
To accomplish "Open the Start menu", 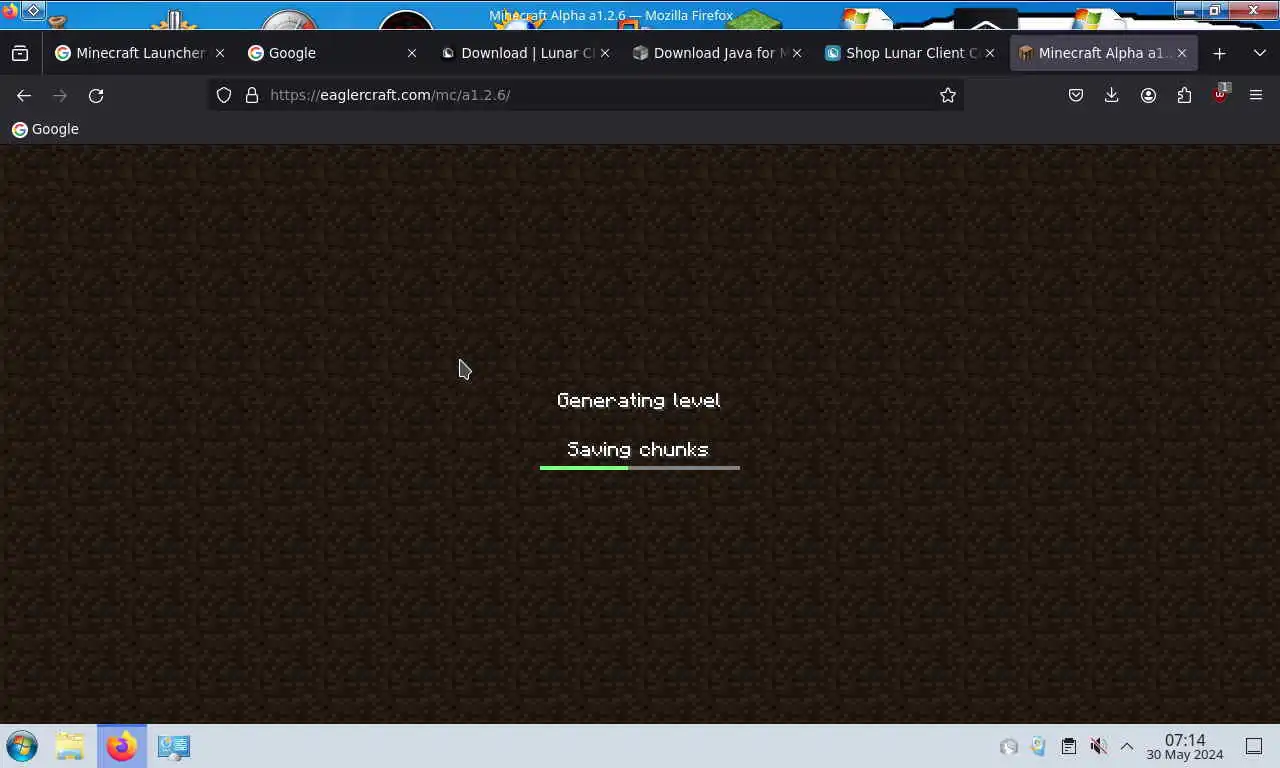I will (22, 746).
